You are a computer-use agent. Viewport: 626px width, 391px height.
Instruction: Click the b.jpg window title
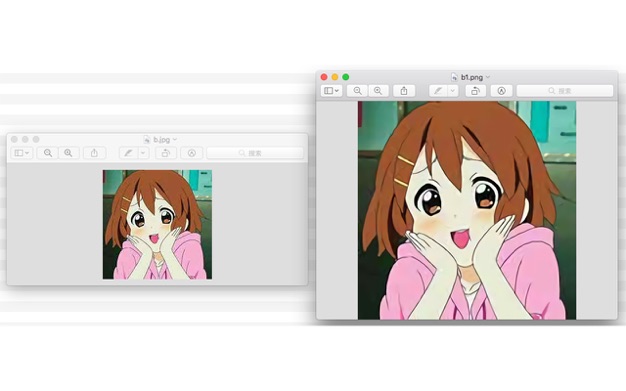point(162,139)
